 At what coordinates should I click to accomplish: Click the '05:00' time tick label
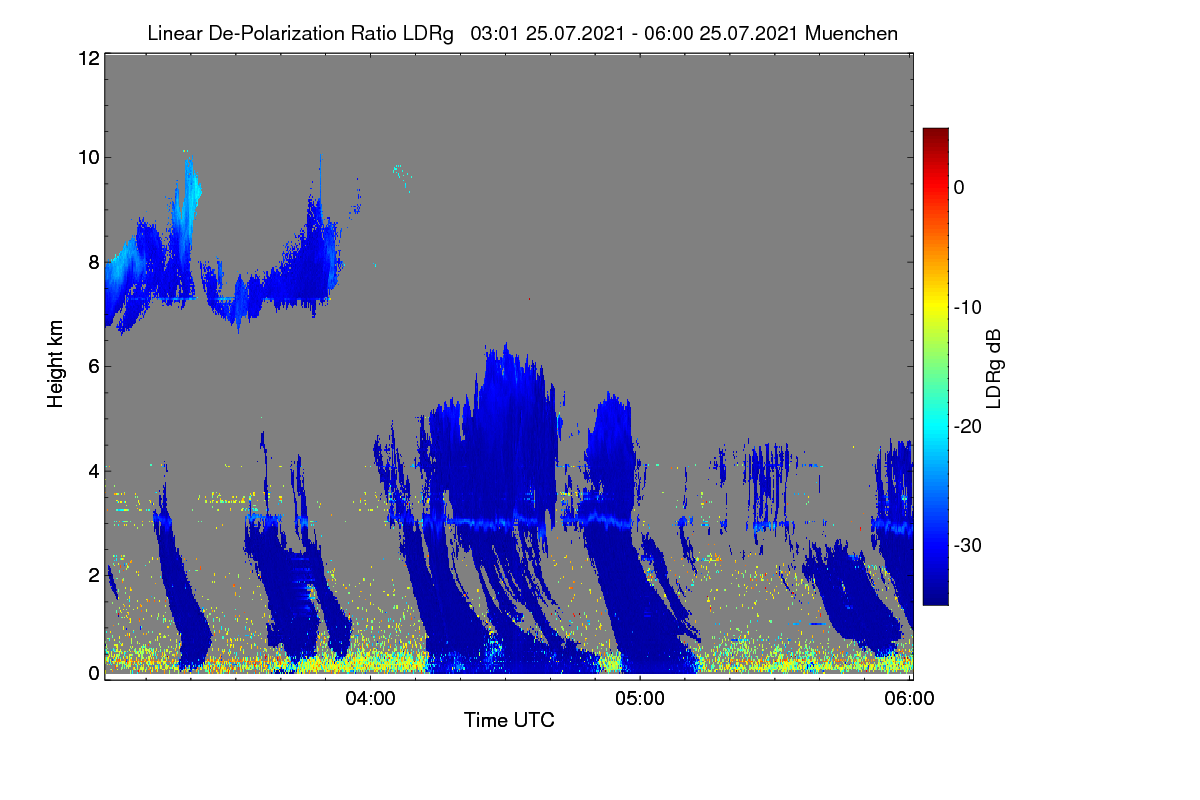click(640, 699)
